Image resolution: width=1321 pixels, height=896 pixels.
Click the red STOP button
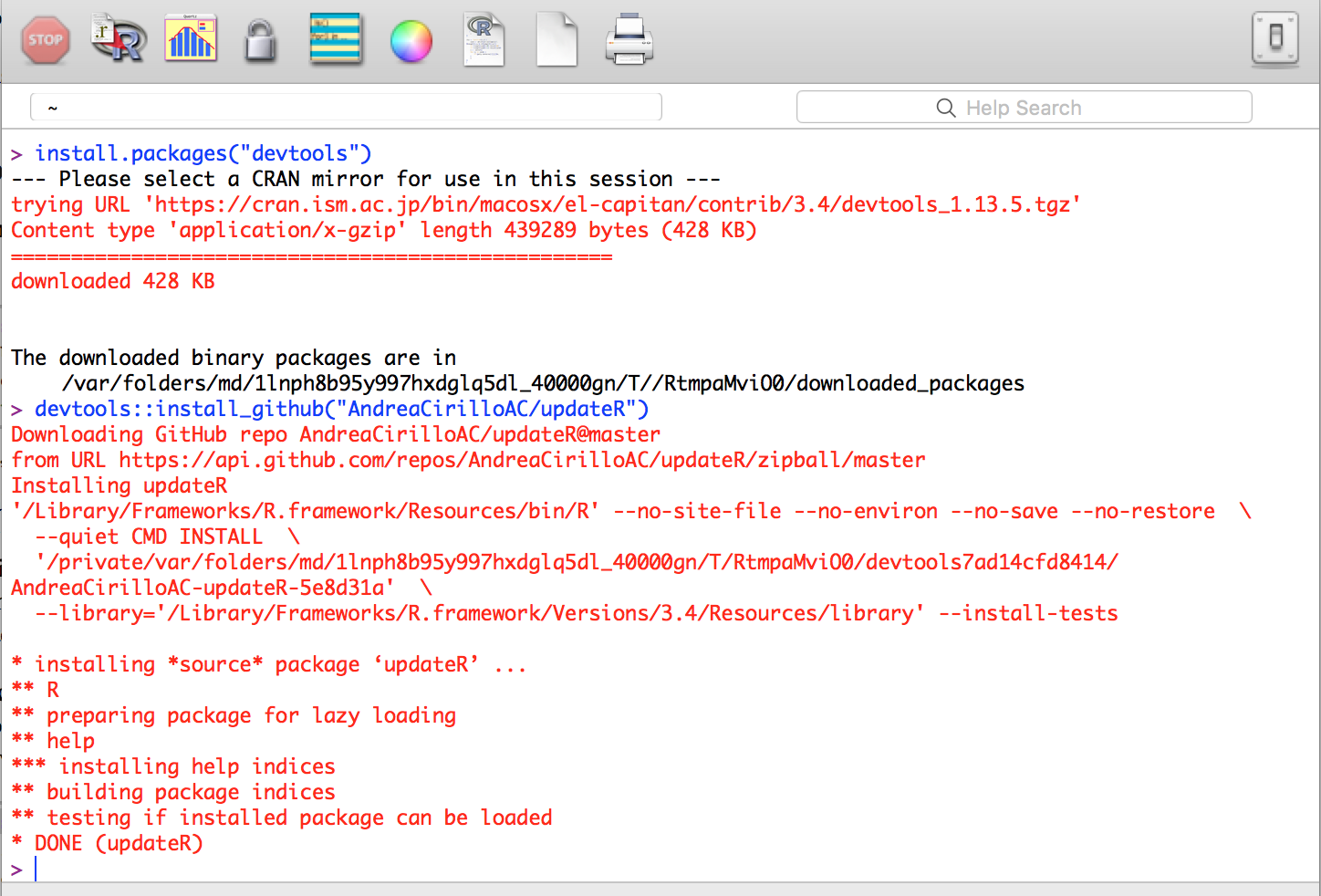click(x=46, y=40)
